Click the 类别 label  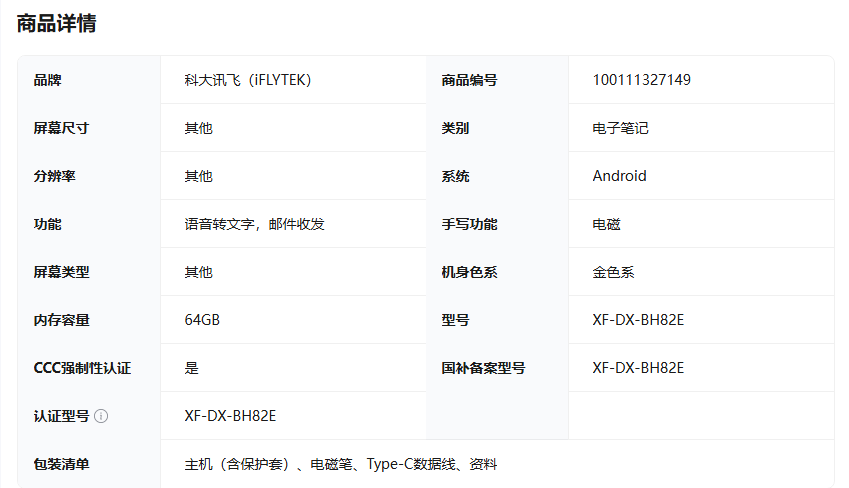(455, 128)
